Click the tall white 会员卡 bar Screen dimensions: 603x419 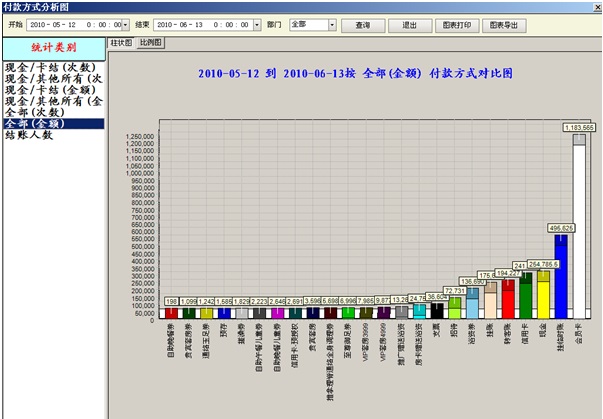pyautogui.click(x=579, y=226)
